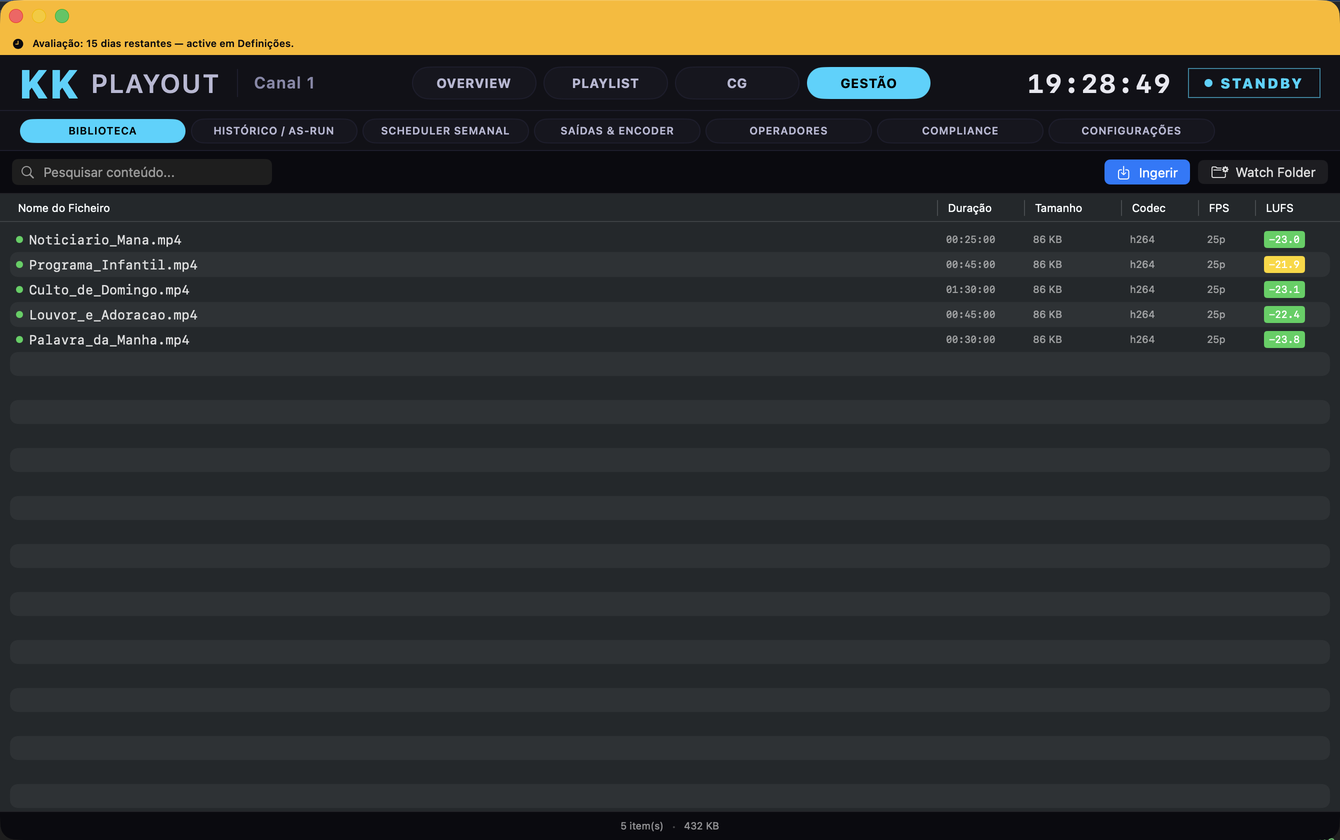Image resolution: width=1340 pixels, height=840 pixels.
Task: Click duration 00:25:00 of Noticiario_Mana
Action: [x=970, y=240]
